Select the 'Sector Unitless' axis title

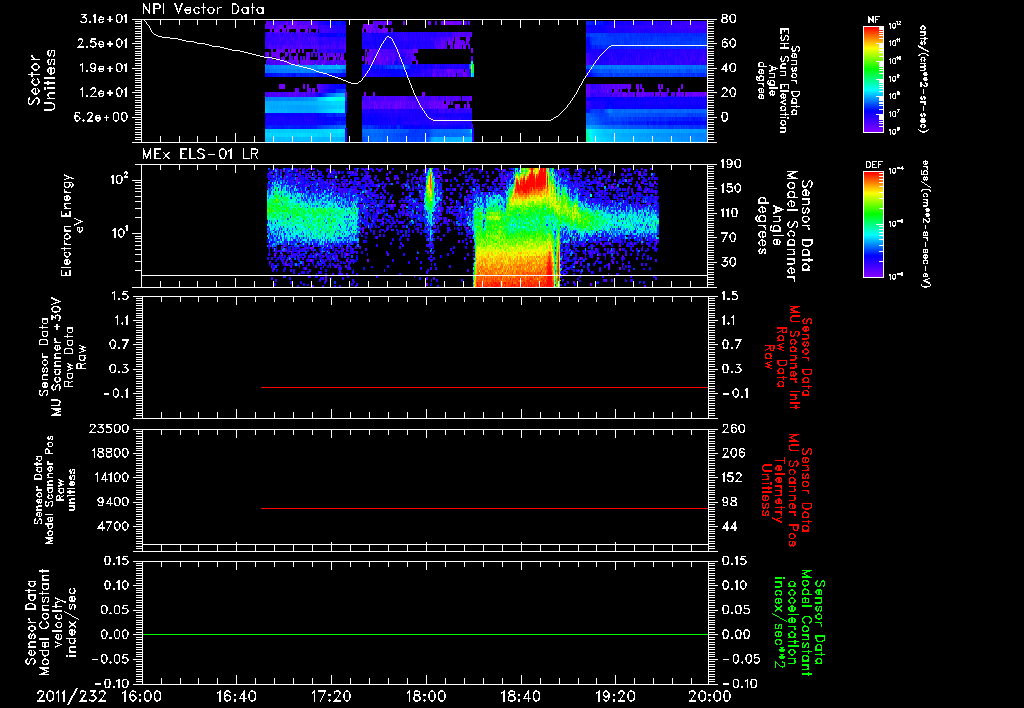point(42,80)
